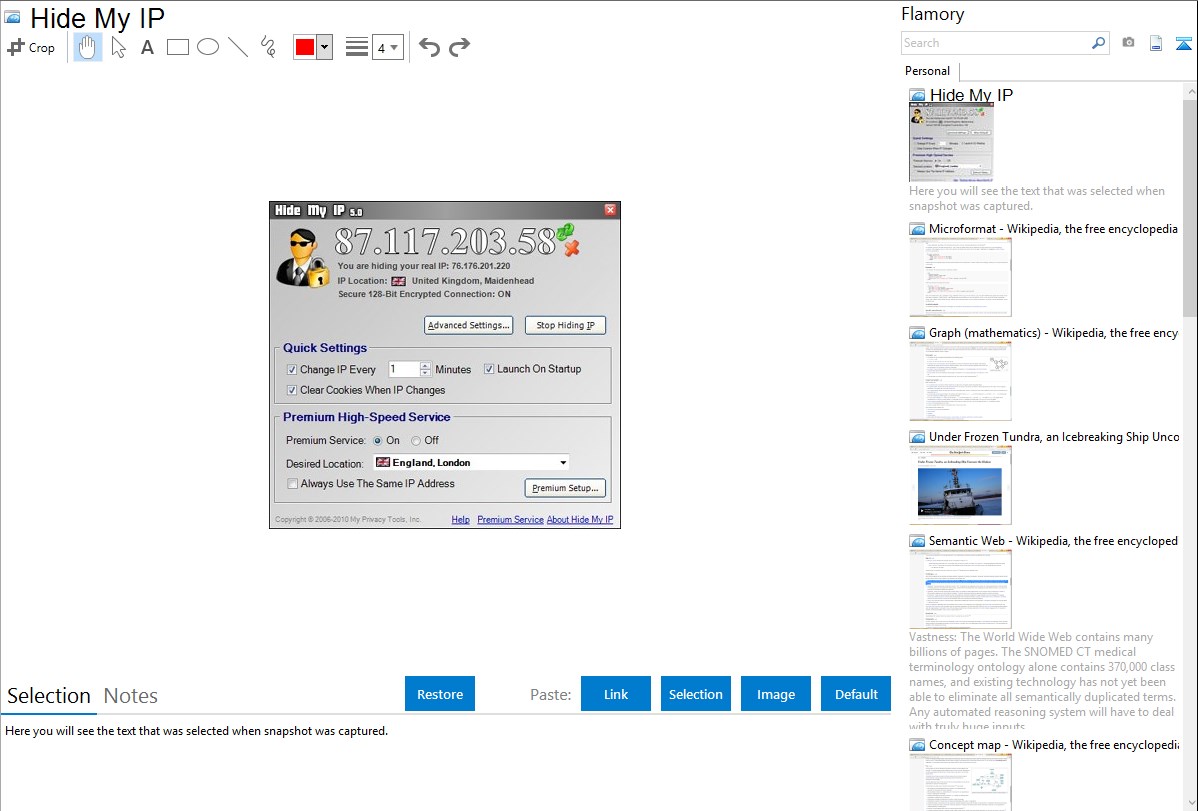Open the Premium Service link
This screenshot has height=811, width=1198.
510,520
